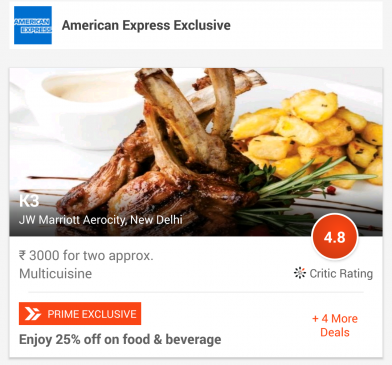Open the American Express Exclusive header

click(196, 25)
